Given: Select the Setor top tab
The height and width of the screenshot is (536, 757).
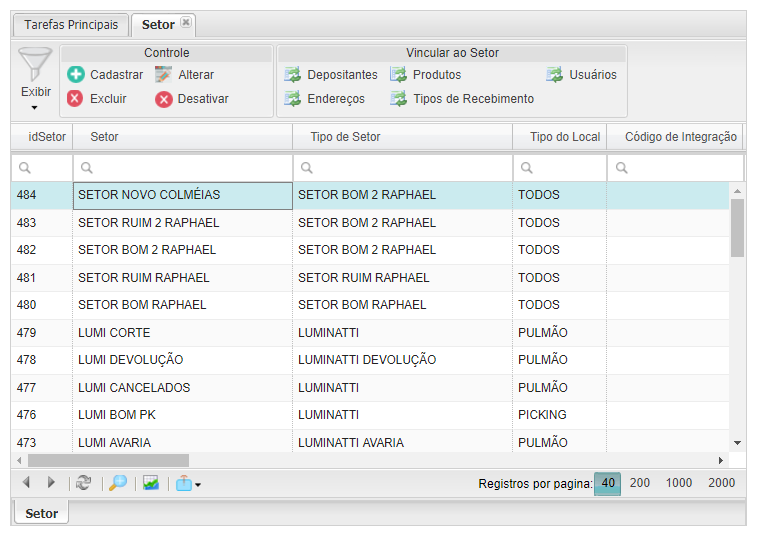Looking at the screenshot, I should (158, 25).
